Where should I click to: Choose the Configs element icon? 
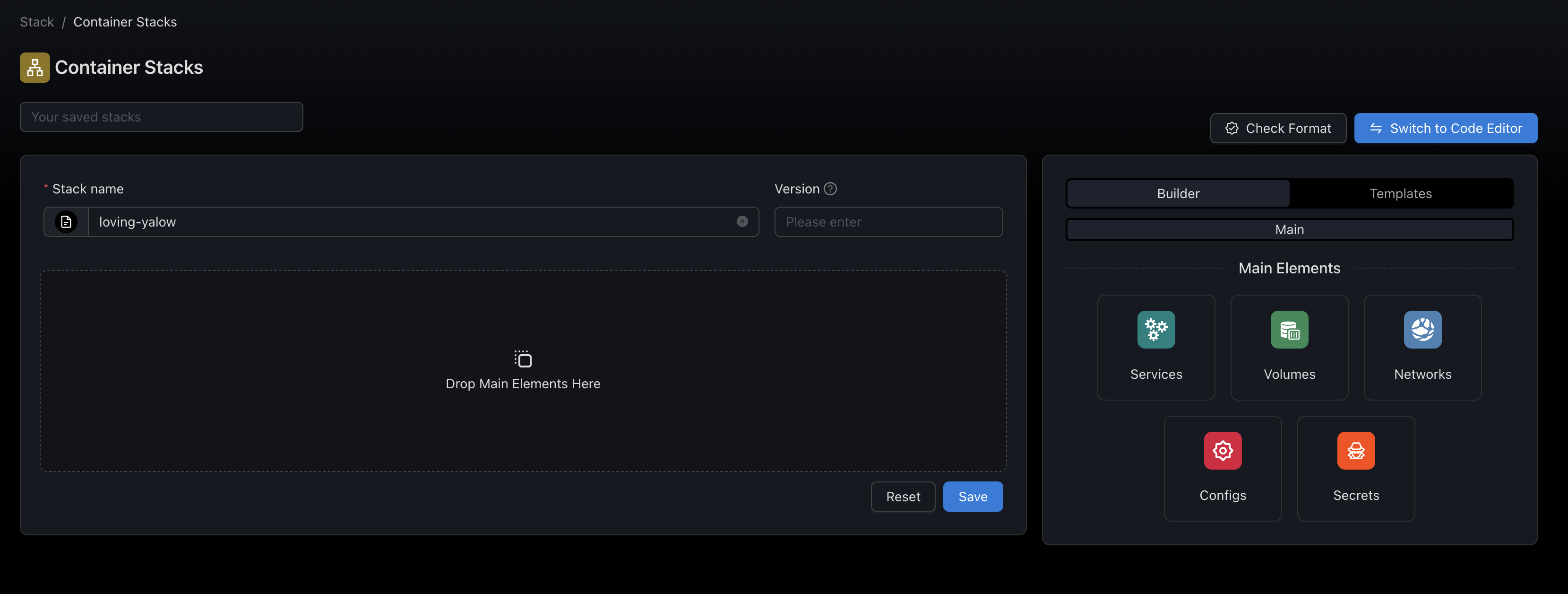click(1222, 451)
